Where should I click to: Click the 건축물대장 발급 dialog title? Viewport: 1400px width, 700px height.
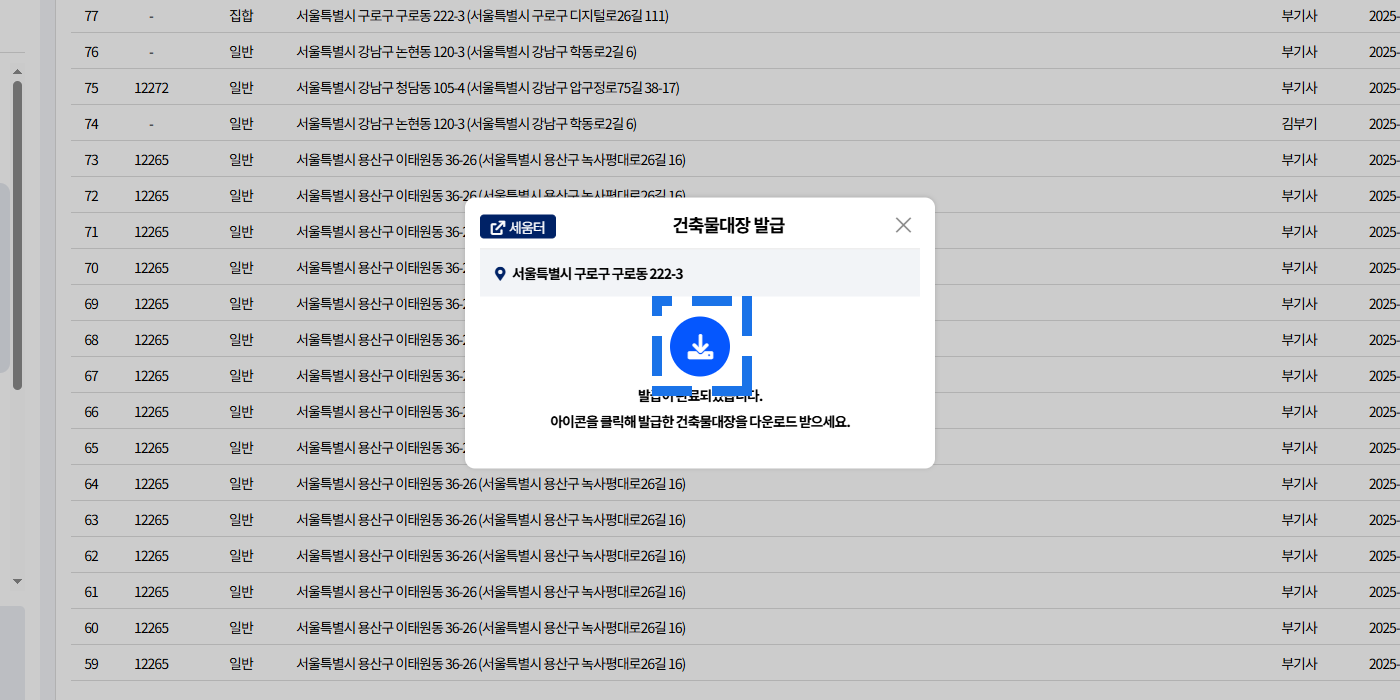728,225
